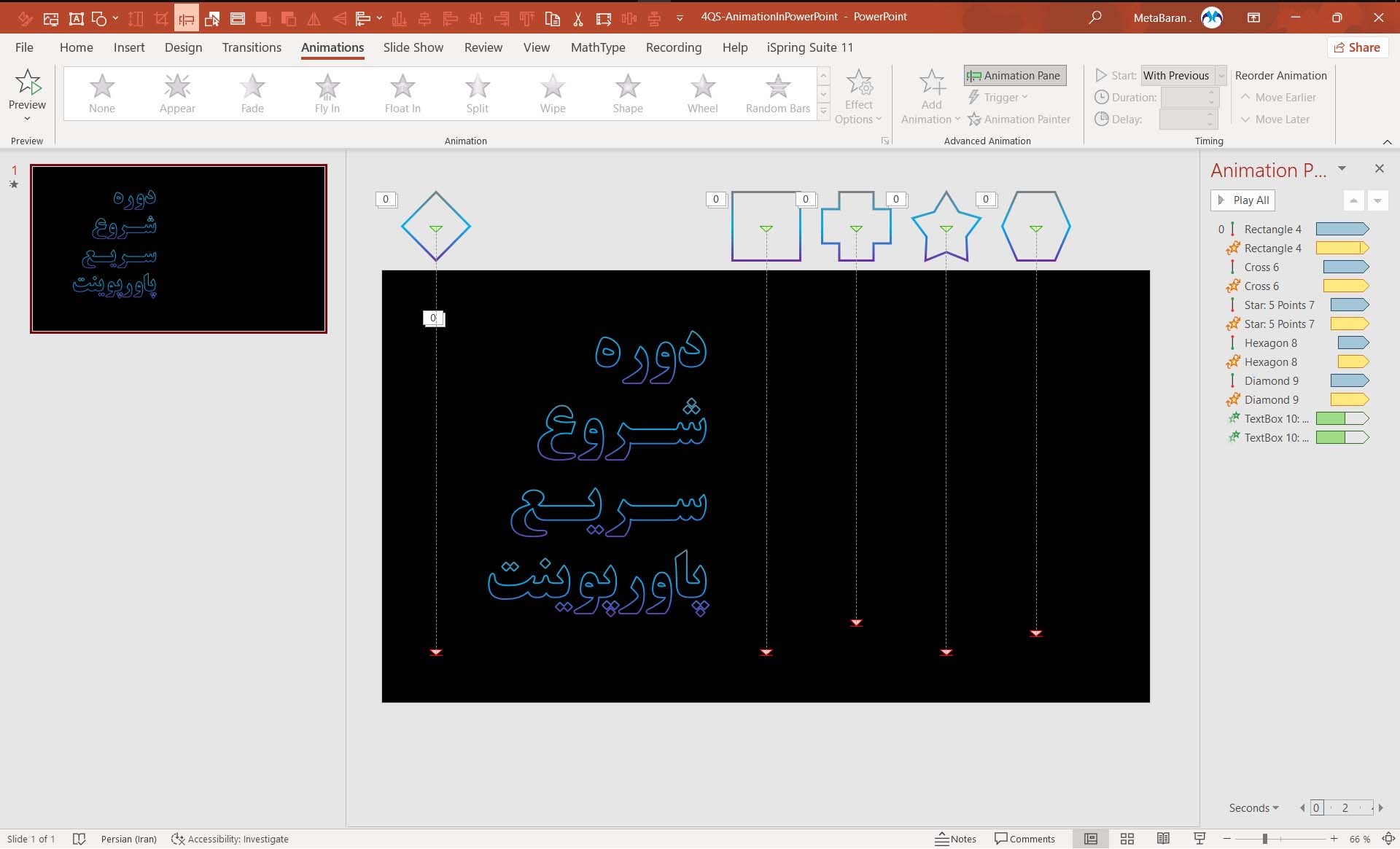Adjust the zoom slider in status bar
This screenshot has width=1400, height=849.
[1265, 839]
